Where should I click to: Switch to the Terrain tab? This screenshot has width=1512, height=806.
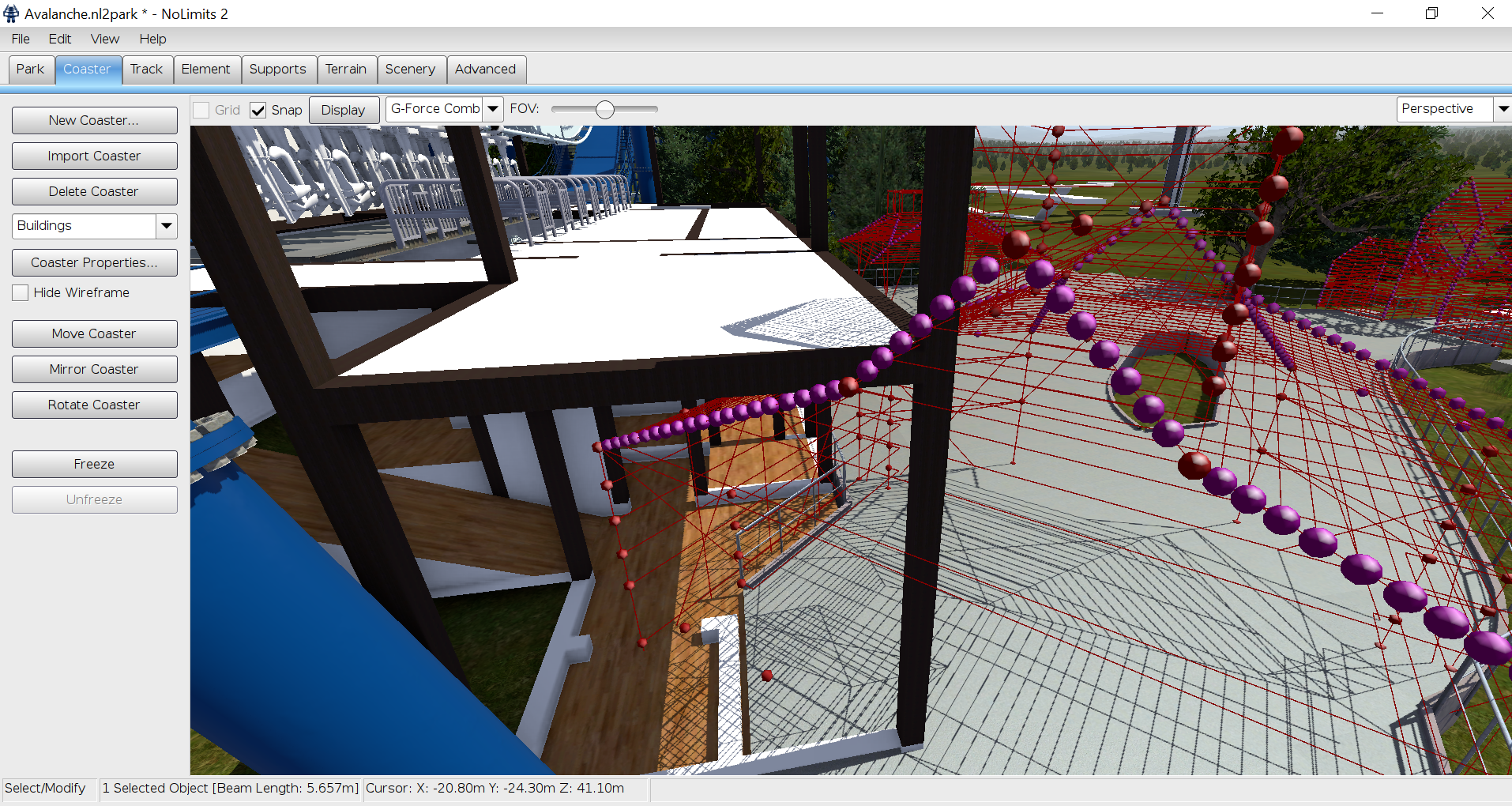click(x=346, y=70)
